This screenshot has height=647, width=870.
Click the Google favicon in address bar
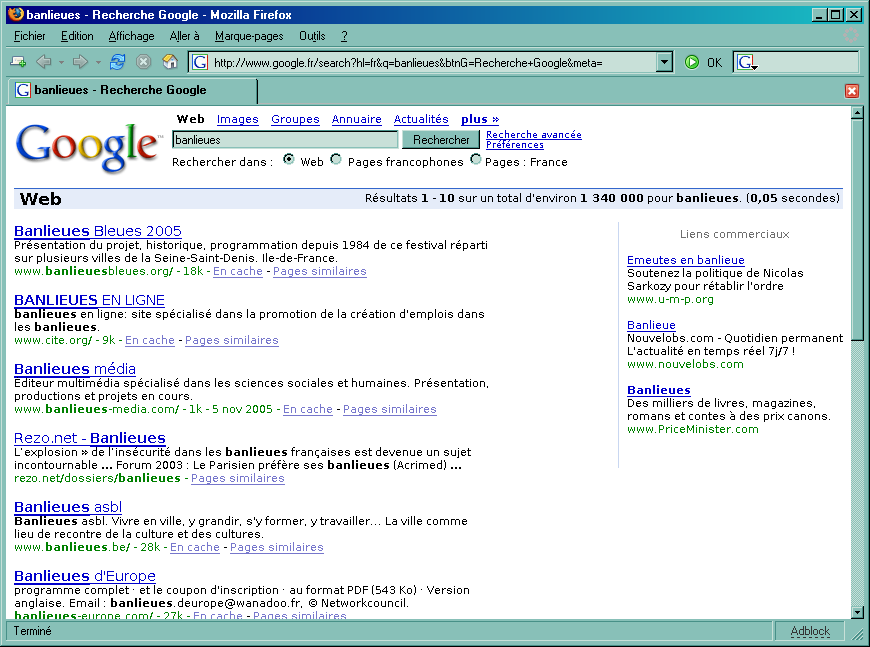[x=200, y=62]
